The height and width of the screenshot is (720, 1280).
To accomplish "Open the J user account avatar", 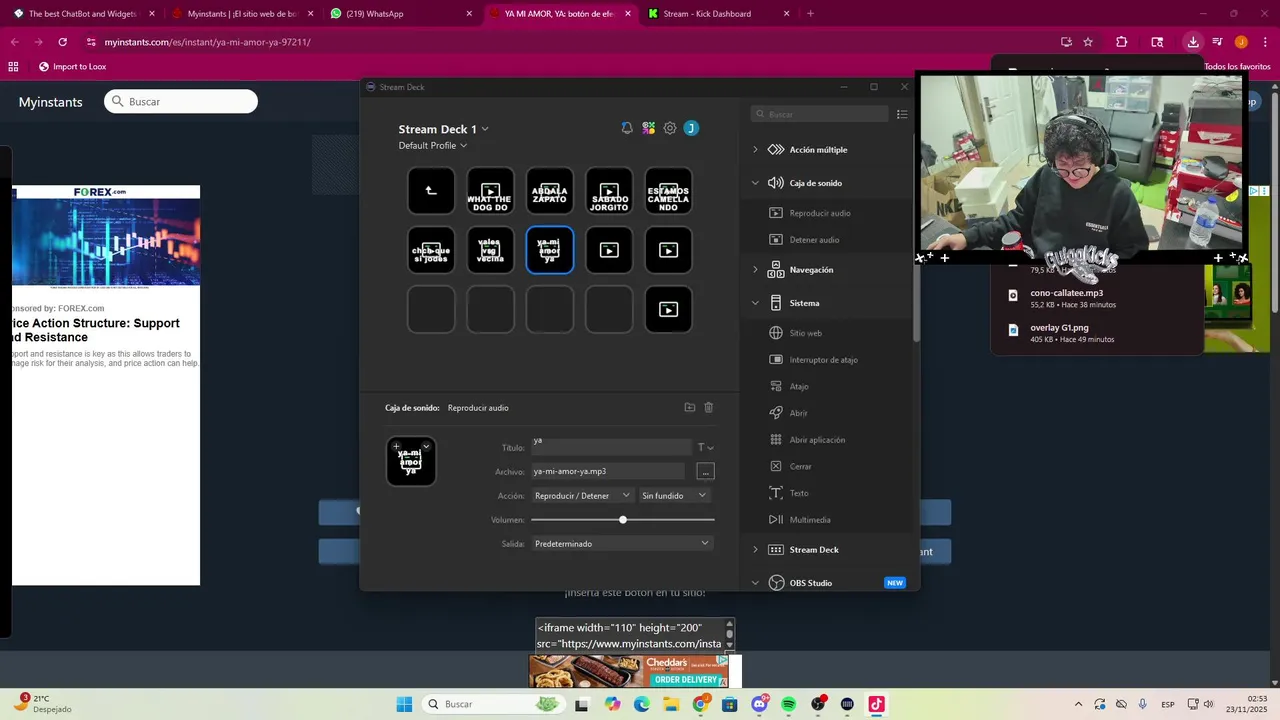I will point(691,128).
